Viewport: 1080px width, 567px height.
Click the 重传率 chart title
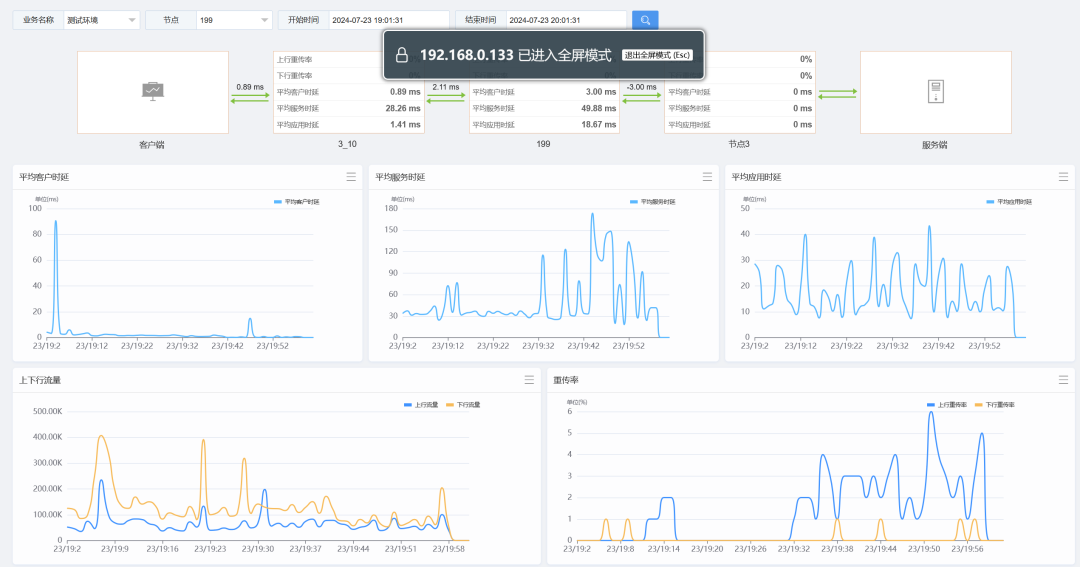tap(566, 380)
